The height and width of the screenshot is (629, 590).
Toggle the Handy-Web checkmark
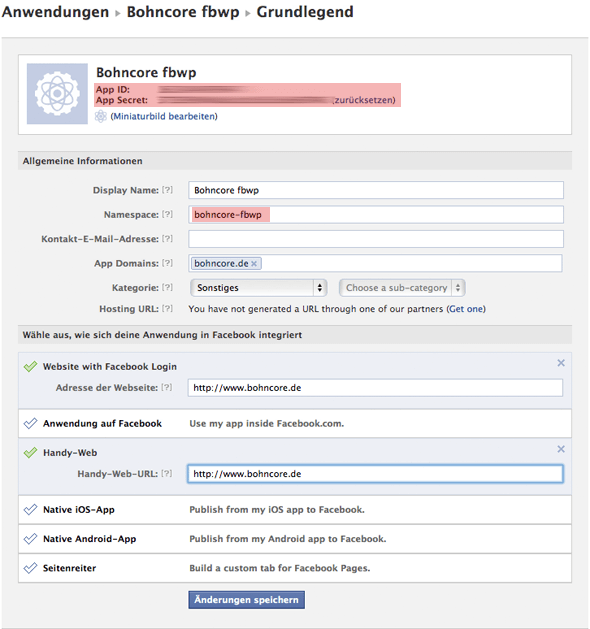30,452
